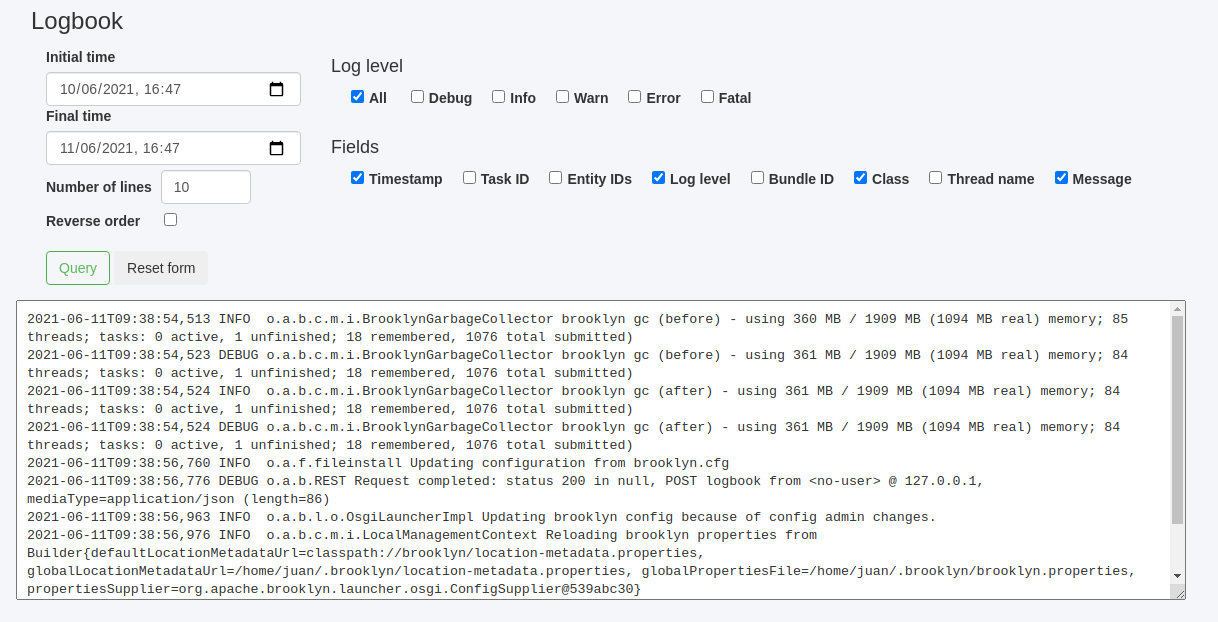Click the Number of lines label
The height and width of the screenshot is (622, 1218).
(99, 187)
